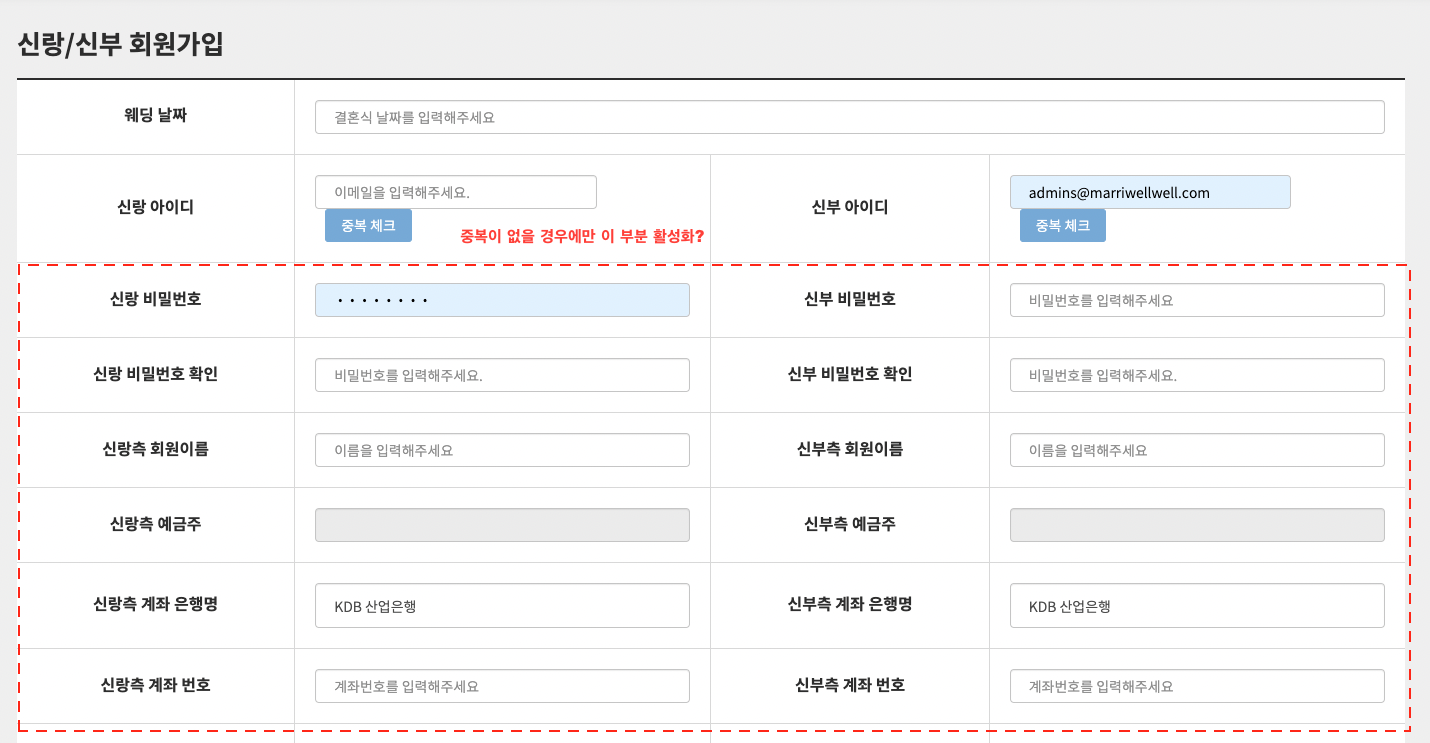The height and width of the screenshot is (743, 1430).
Task: Click the 신랑측 계좌 번호 account input
Action: coord(502,686)
